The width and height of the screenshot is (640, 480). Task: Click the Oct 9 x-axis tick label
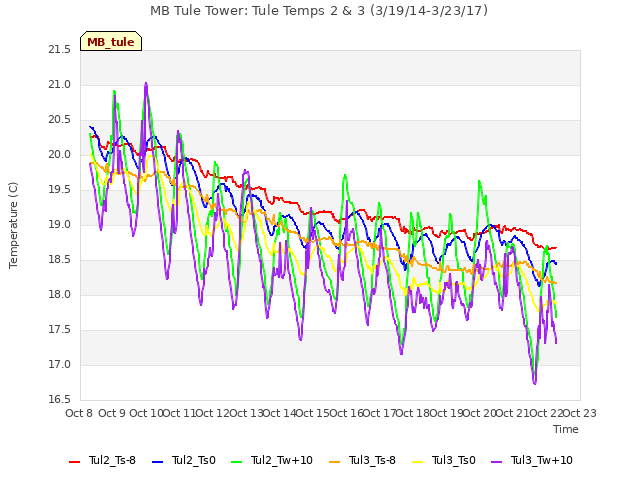[x=112, y=413]
